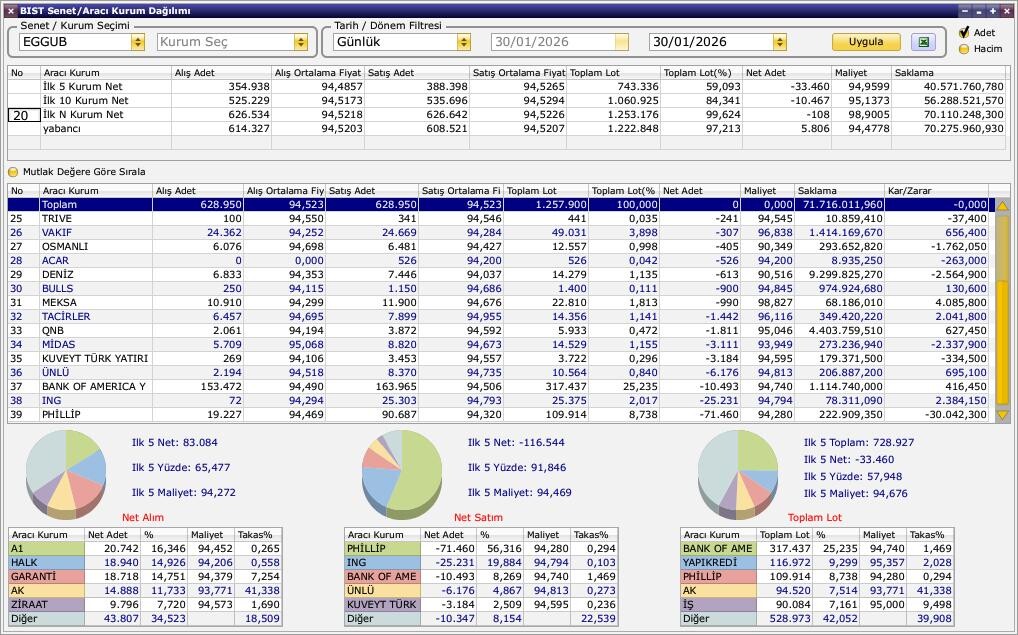Click the Net Alım pie chart

(66, 469)
